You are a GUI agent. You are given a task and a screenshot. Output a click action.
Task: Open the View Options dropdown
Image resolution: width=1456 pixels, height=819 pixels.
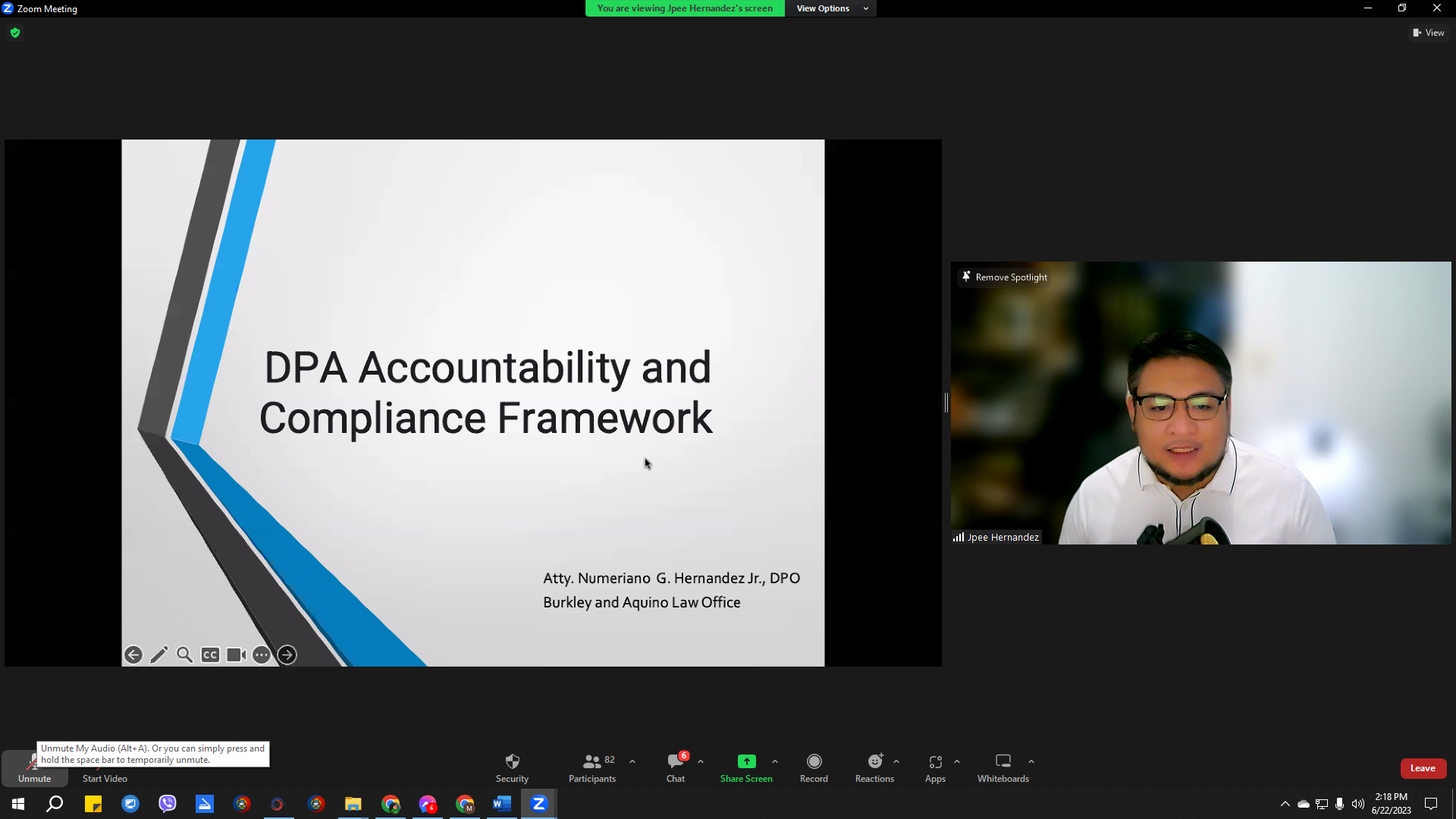[x=831, y=8]
